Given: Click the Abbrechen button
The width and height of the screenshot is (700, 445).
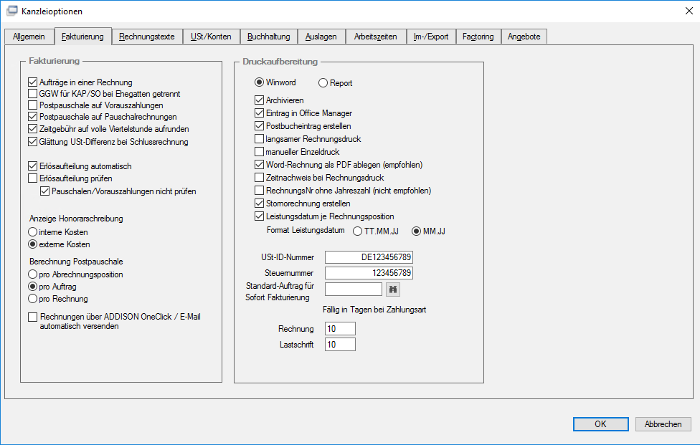Looking at the screenshot, I should (663, 424).
